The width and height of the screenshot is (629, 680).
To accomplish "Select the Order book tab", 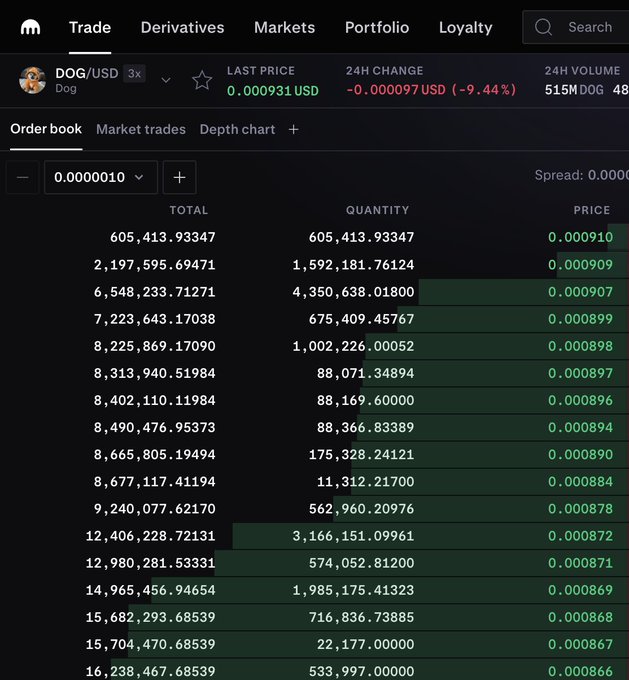I will [46, 129].
